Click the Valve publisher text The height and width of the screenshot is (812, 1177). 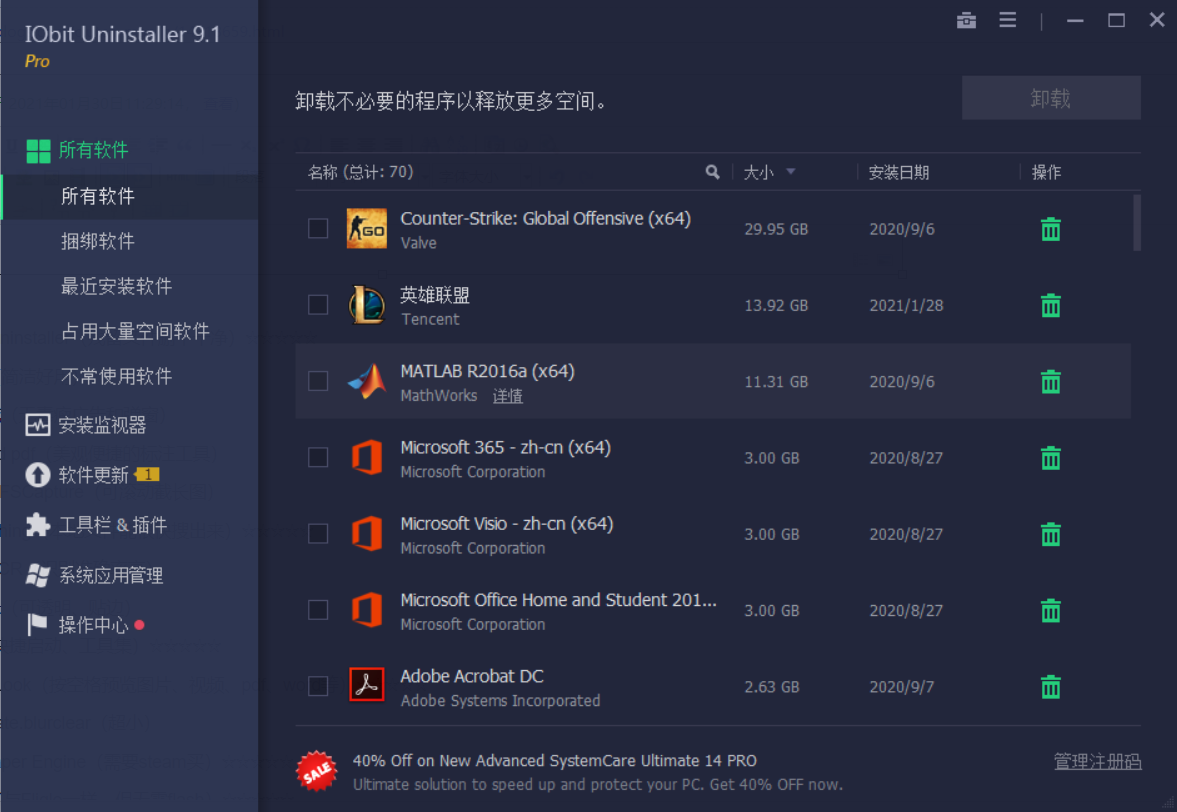pyautogui.click(x=418, y=243)
